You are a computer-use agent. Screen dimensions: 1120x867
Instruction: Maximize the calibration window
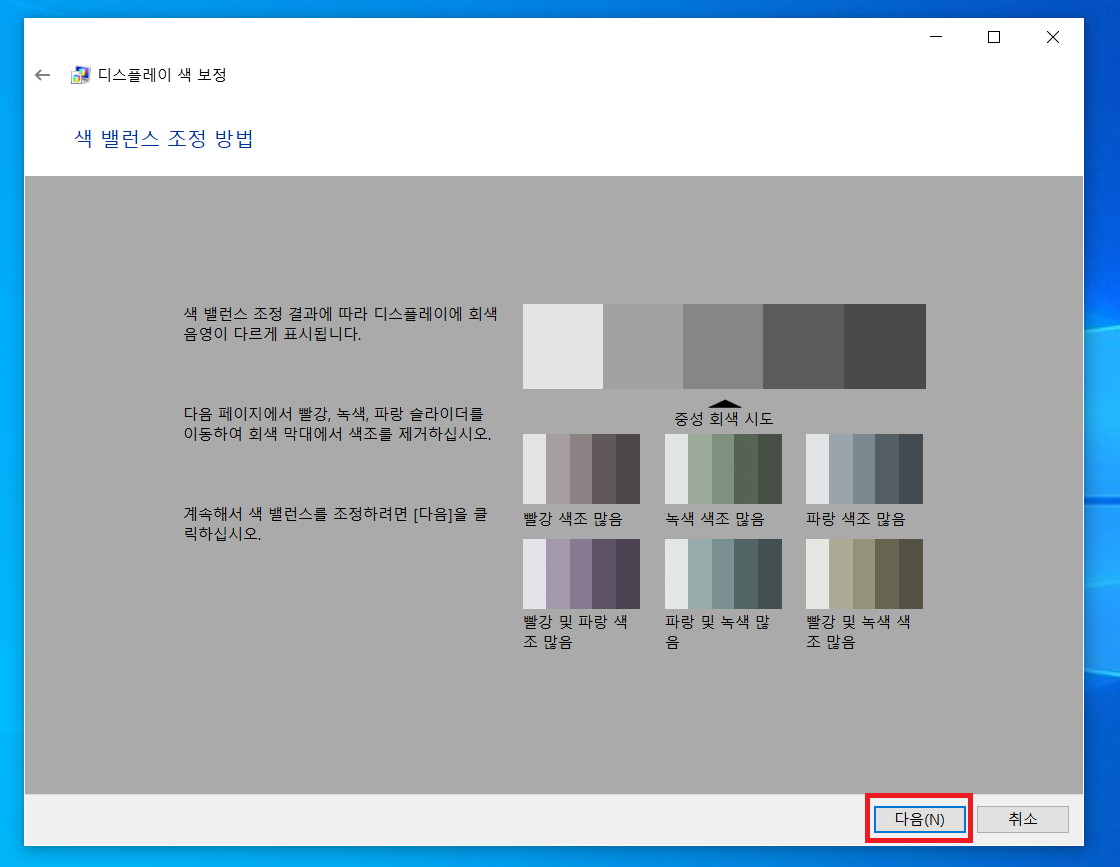click(994, 36)
